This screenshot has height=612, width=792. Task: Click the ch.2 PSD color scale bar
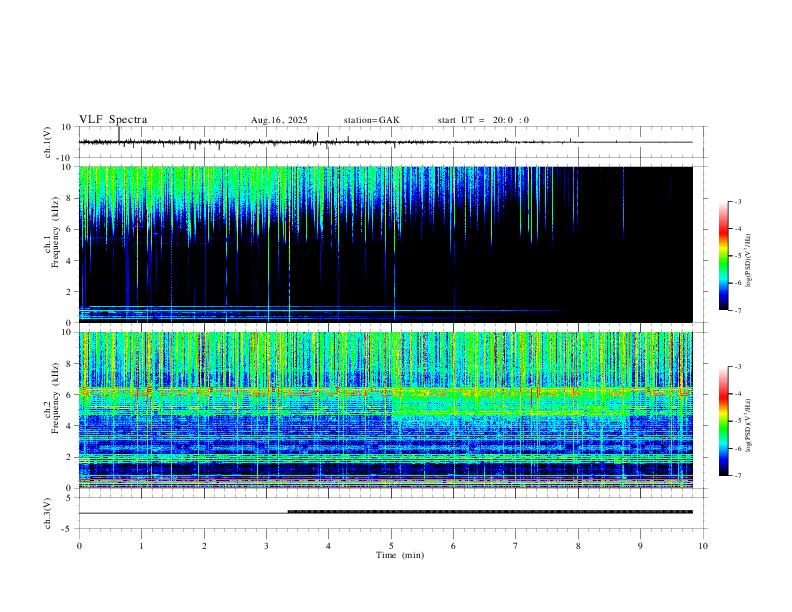(723, 421)
